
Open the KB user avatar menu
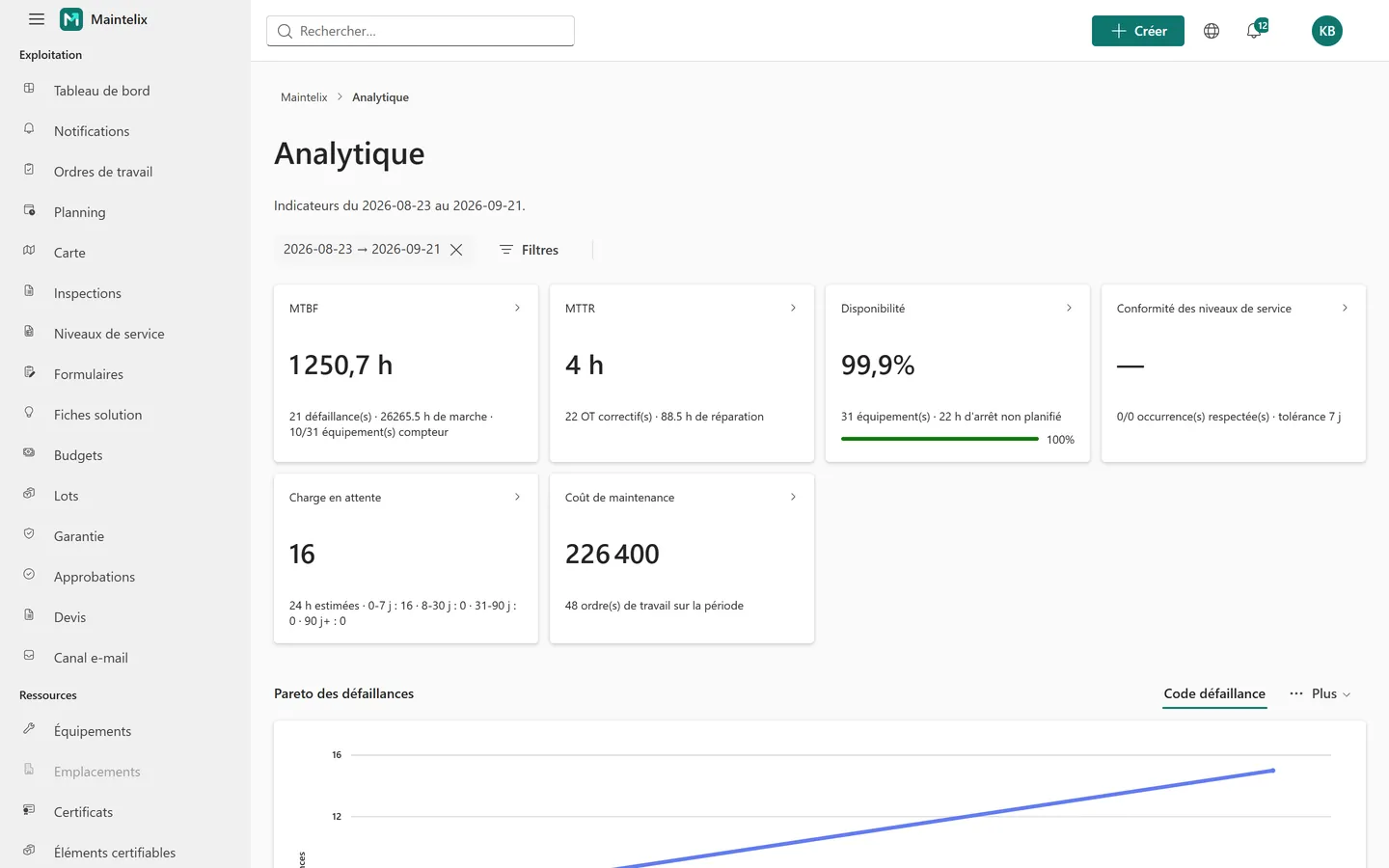[x=1327, y=31]
